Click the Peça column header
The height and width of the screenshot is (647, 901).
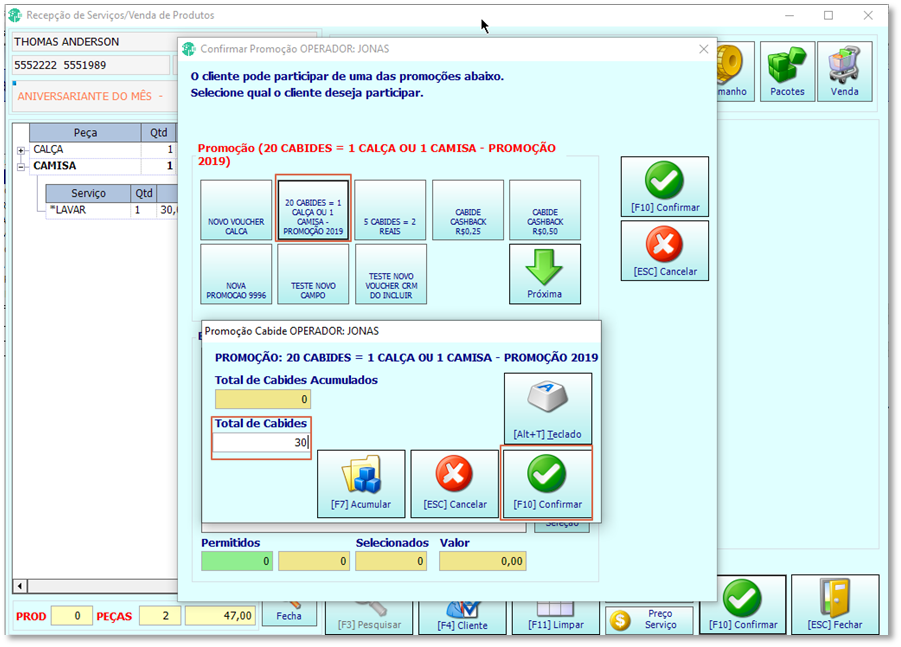tap(85, 133)
